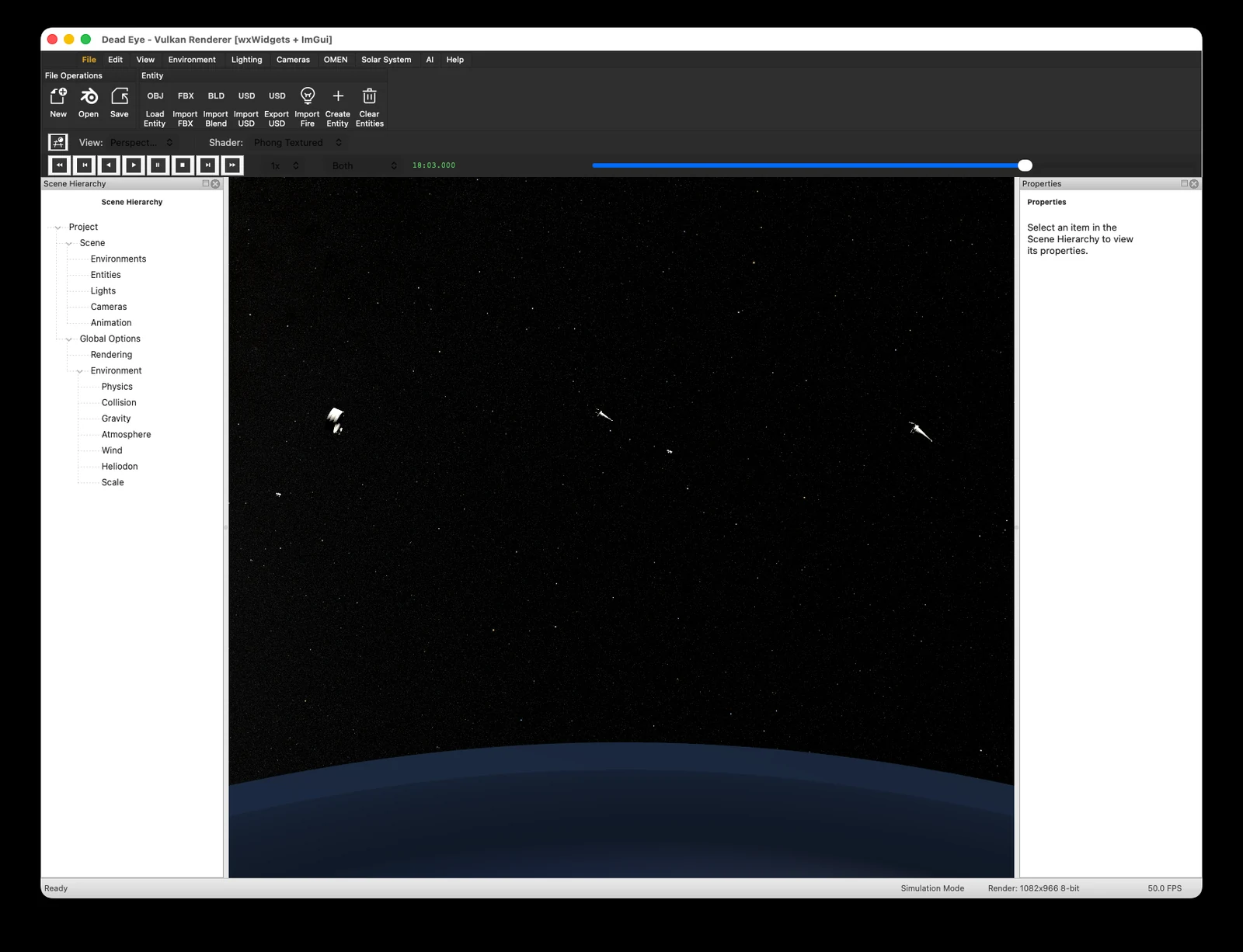Open the AI menu
Viewport: 1243px width, 952px height.
coord(430,60)
